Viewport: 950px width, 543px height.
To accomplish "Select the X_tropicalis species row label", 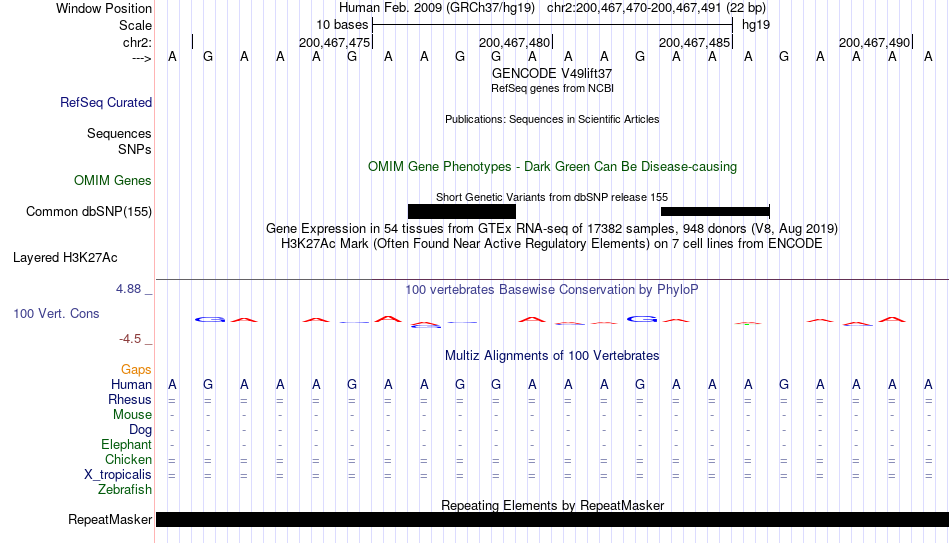I will click(118, 475).
